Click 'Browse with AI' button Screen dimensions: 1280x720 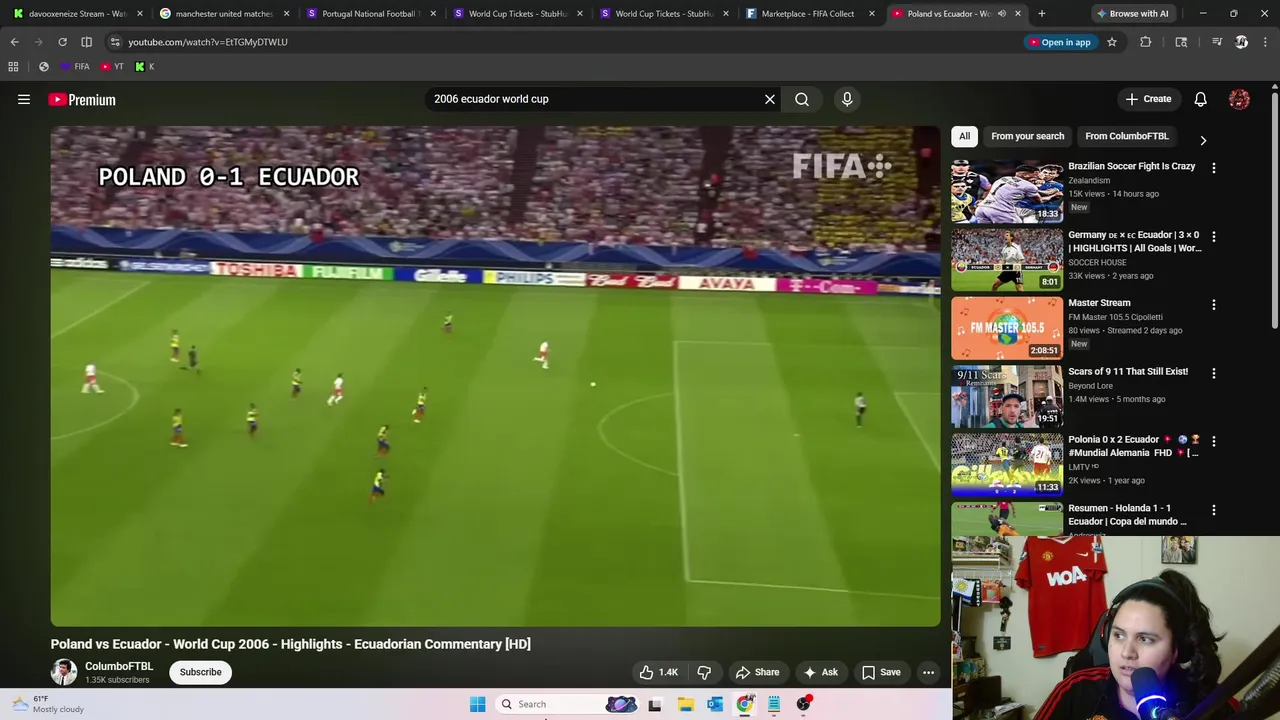point(1132,14)
